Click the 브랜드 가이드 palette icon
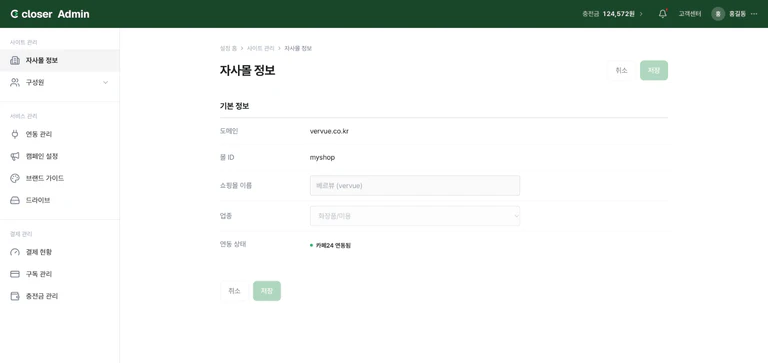The height and width of the screenshot is (363, 768). tap(15, 178)
